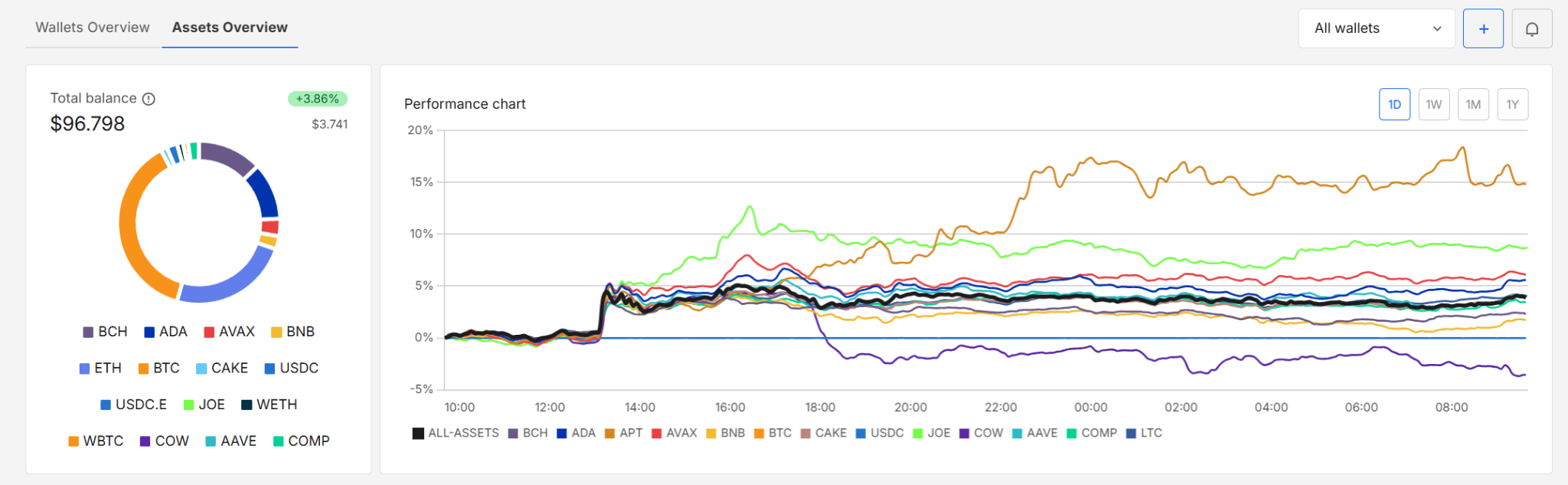
Task: Switch chart to 1W range
Action: pyautogui.click(x=1433, y=105)
